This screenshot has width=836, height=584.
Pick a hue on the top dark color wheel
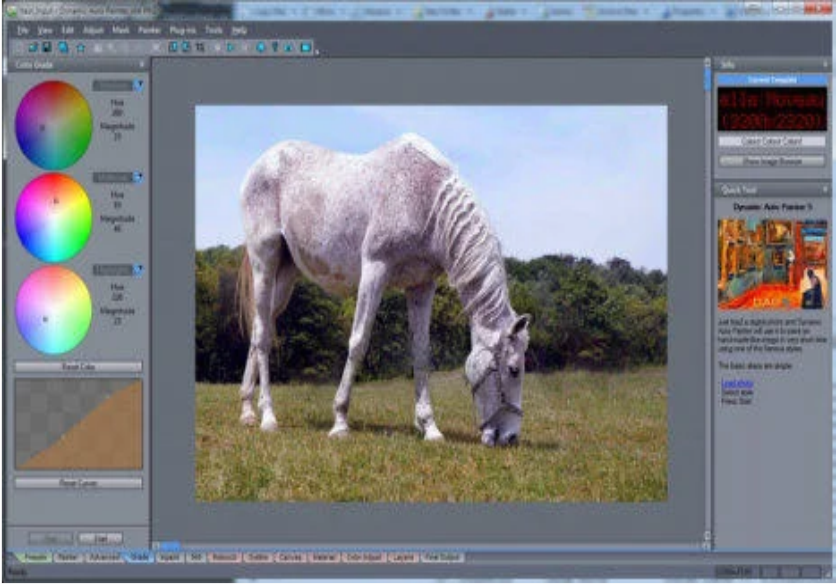[53, 125]
